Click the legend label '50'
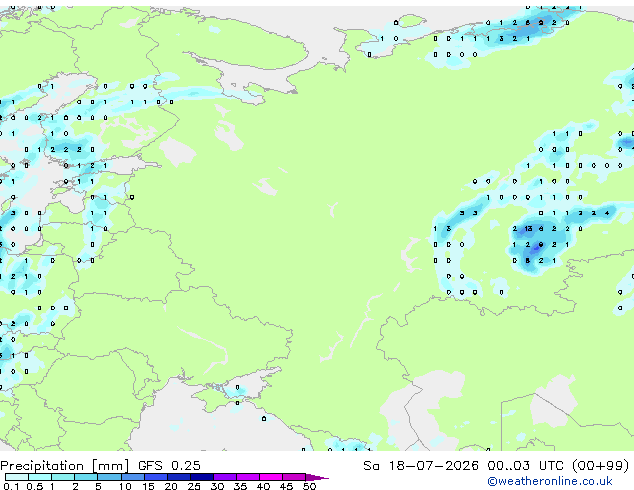Screen dimensions: 634x490 tap(310, 486)
